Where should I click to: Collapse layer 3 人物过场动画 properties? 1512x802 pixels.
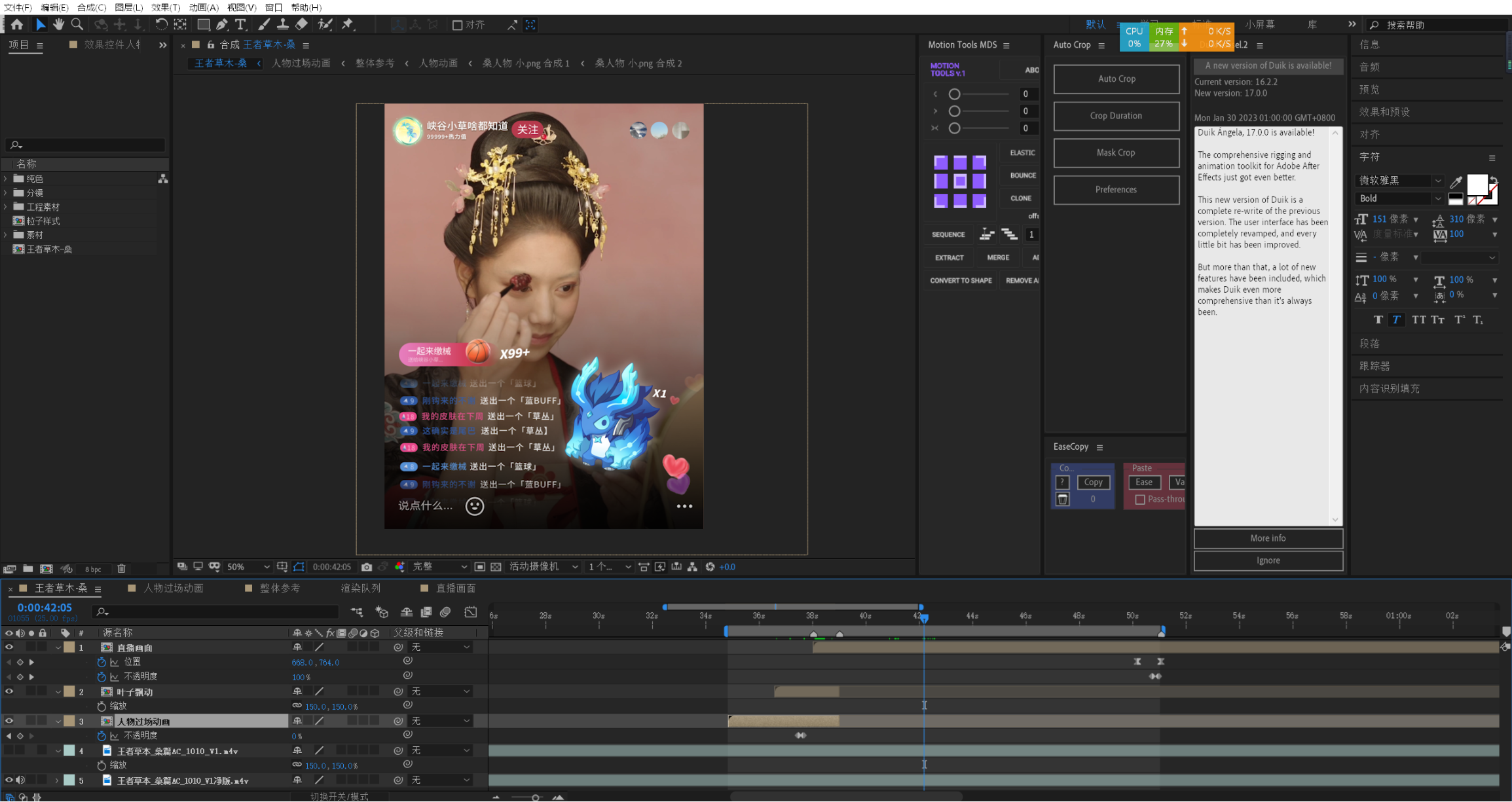[58, 721]
